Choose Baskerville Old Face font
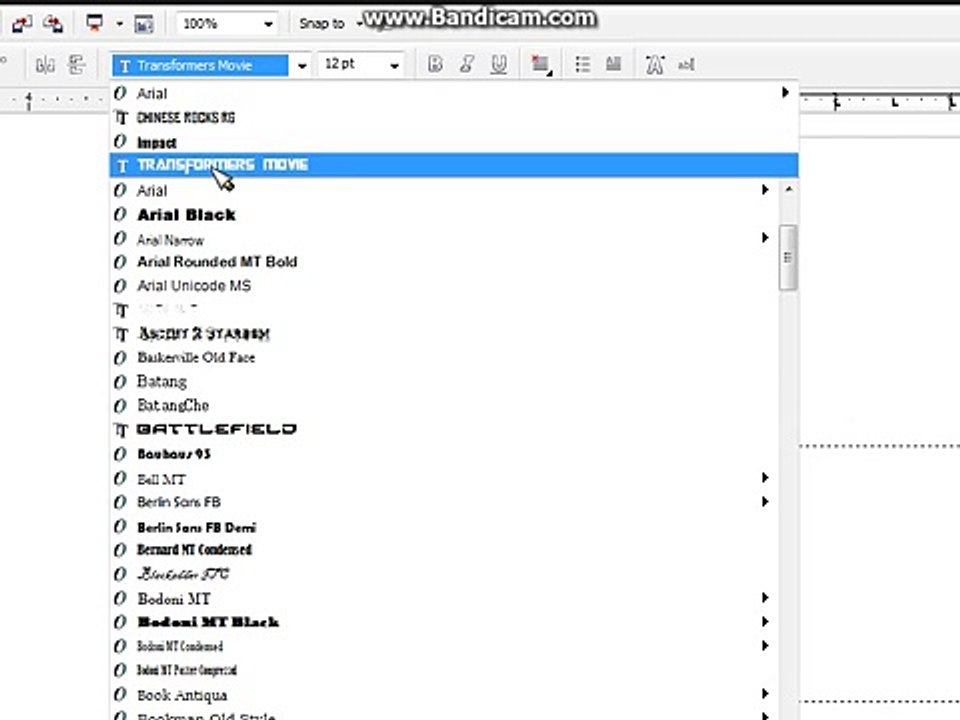Image resolution: width=960 pixels, height=720 pixels. [x=444, y=358]
